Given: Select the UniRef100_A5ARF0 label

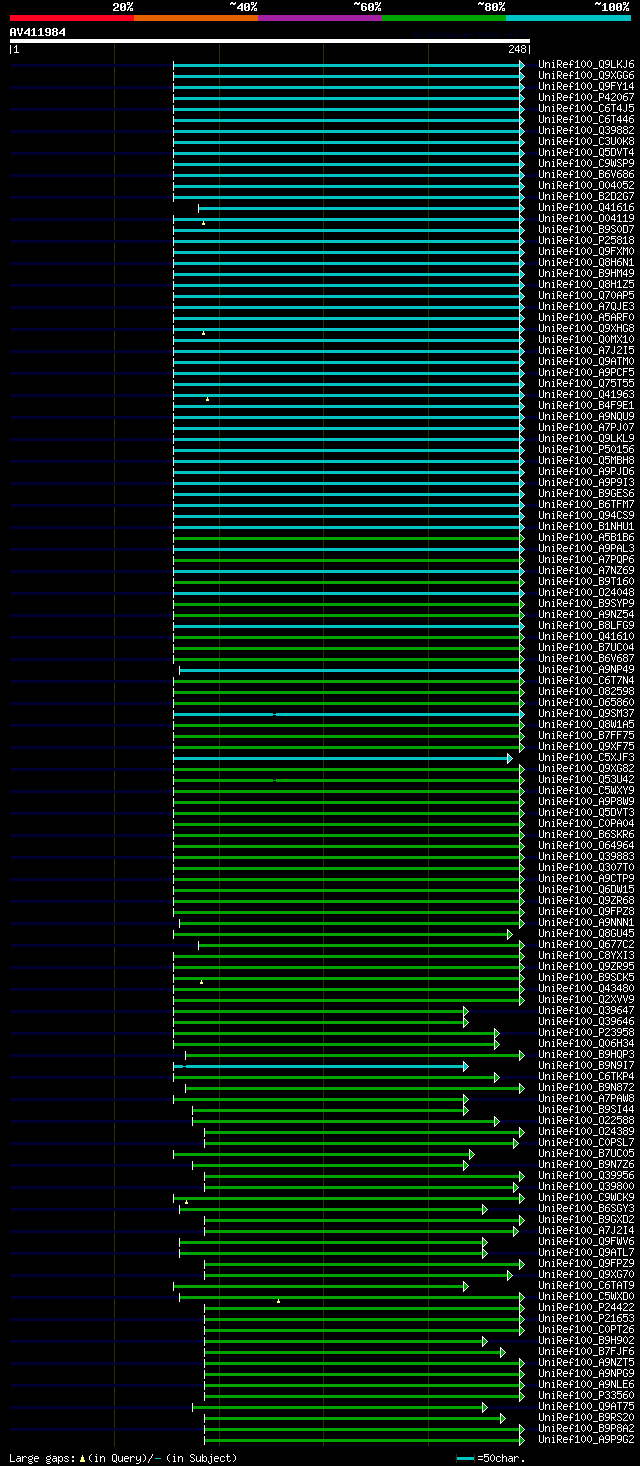Looking at the screenshot, I should click(x=586, y=317).
